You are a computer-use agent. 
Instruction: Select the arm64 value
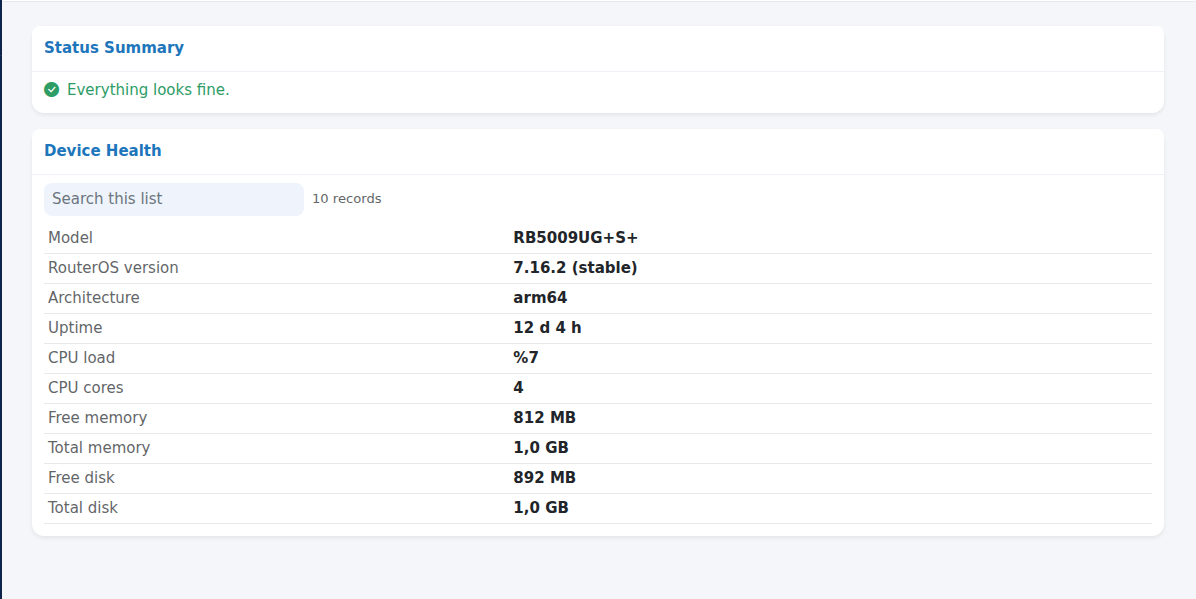click(x=540, y=298)
